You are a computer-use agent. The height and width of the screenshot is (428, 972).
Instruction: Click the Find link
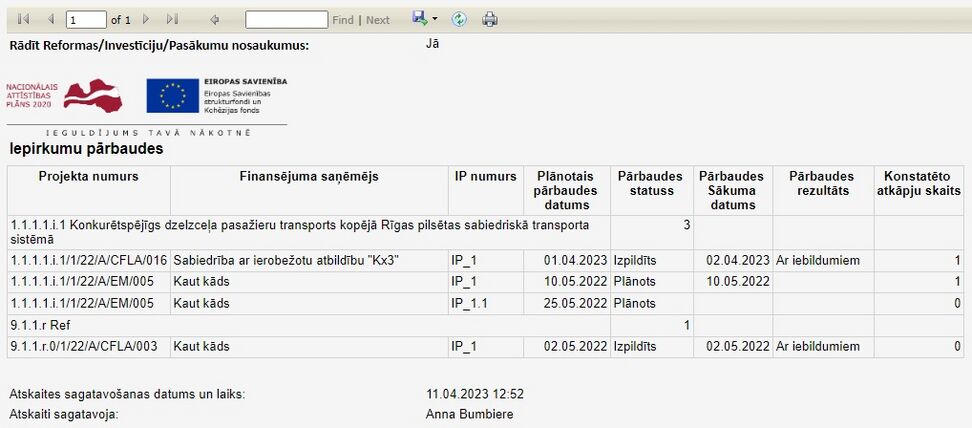pyautogui.click(x=343, y=20)
